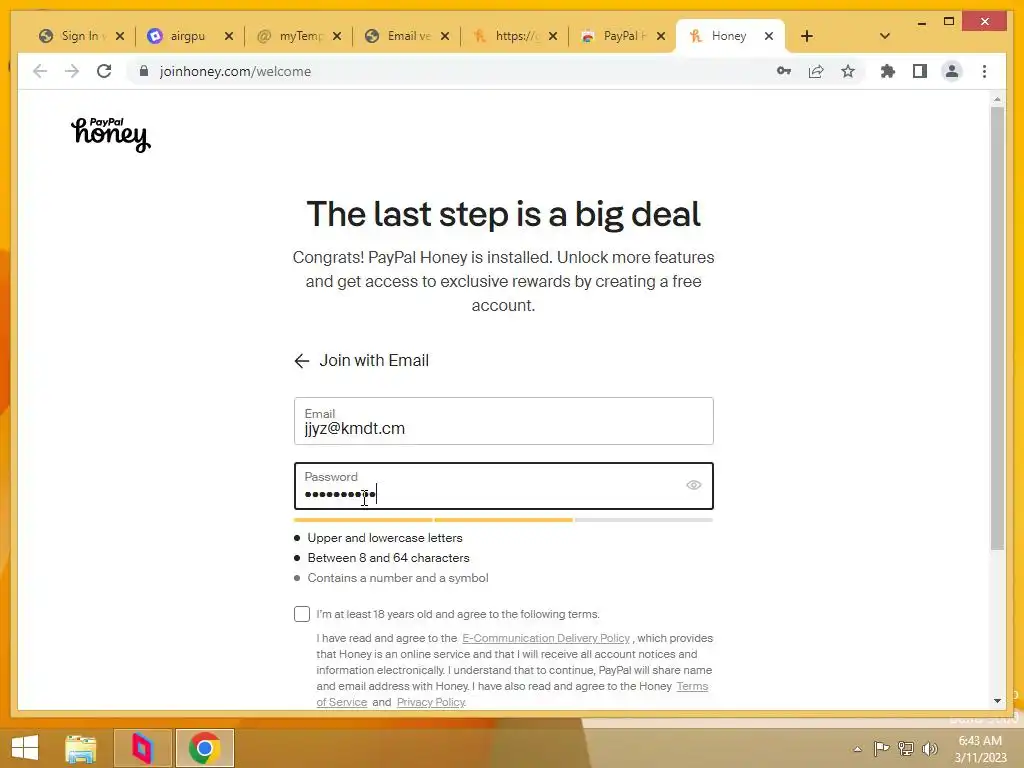Screen dimensions: 1024x768
Task: Open the Chrome profile avatar
Action: click(952, 71)
